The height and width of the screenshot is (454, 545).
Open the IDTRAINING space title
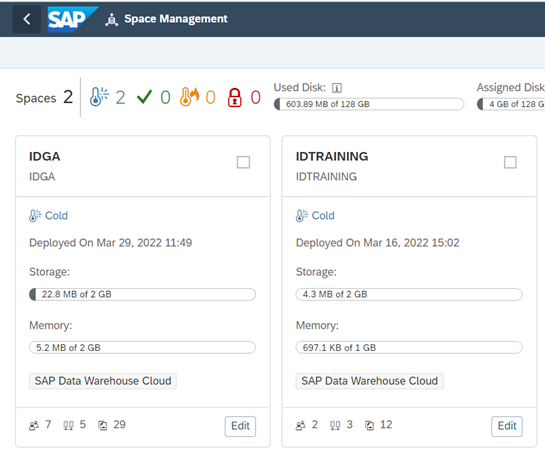click(x=332, y=157)
